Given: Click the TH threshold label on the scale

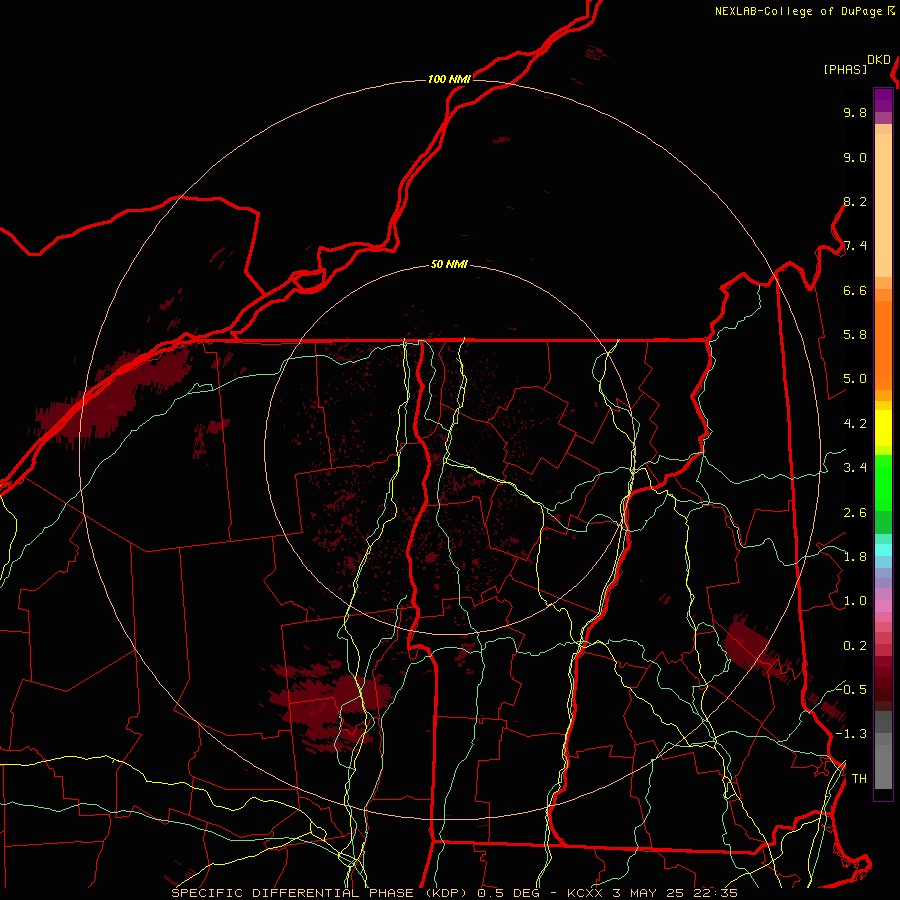Looking at the screenshot, I should pos(859,779).
